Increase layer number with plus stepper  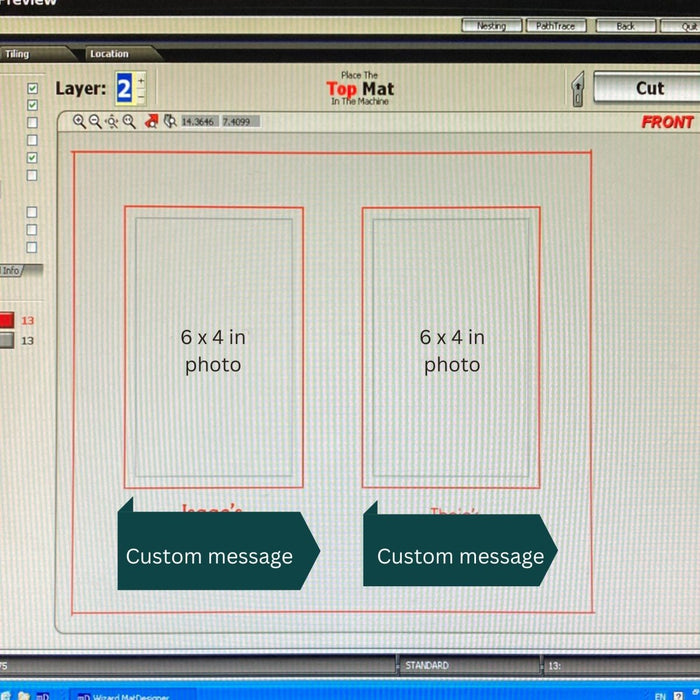coord(141,80)
